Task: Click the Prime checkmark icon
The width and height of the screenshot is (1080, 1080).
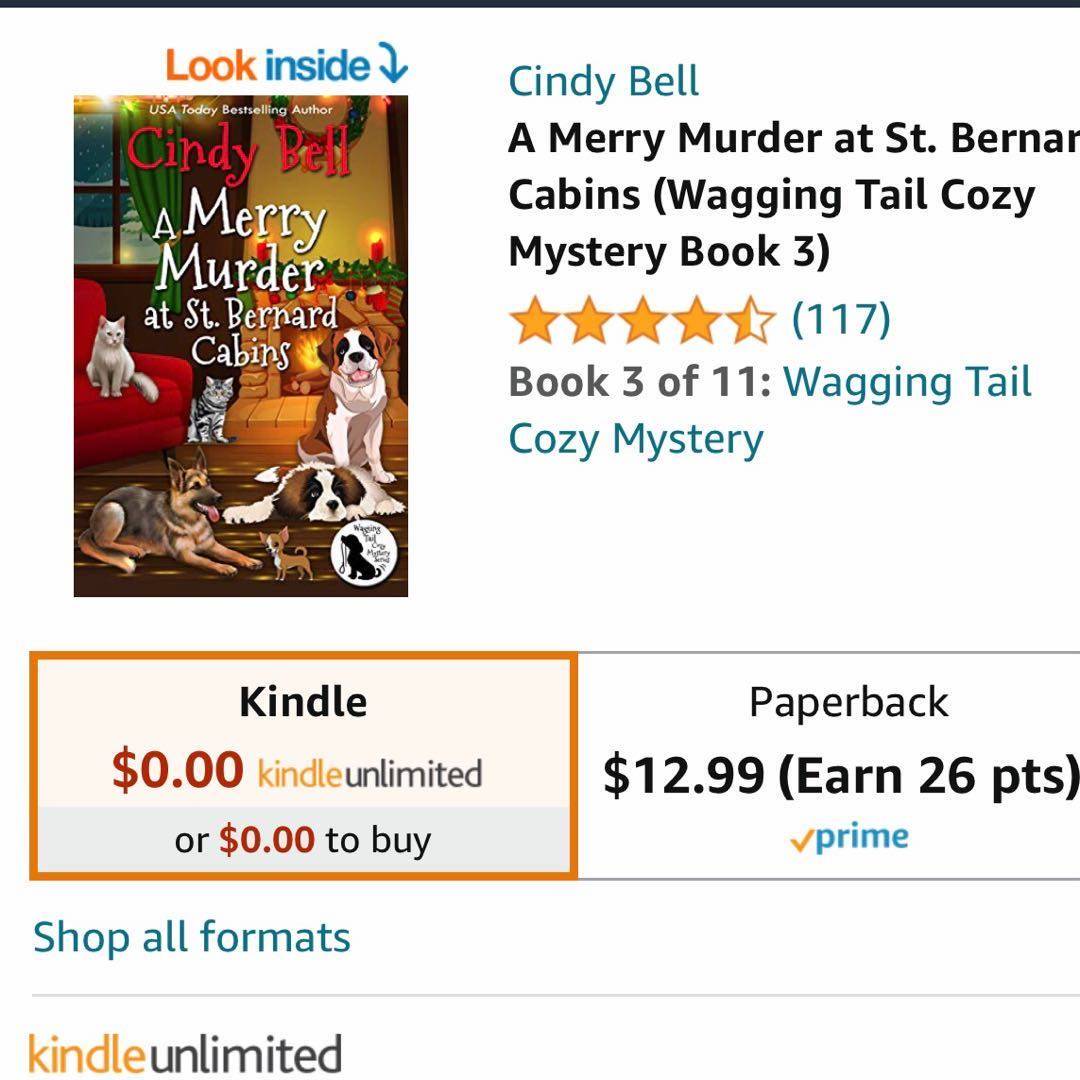Action: coord(800,841)
